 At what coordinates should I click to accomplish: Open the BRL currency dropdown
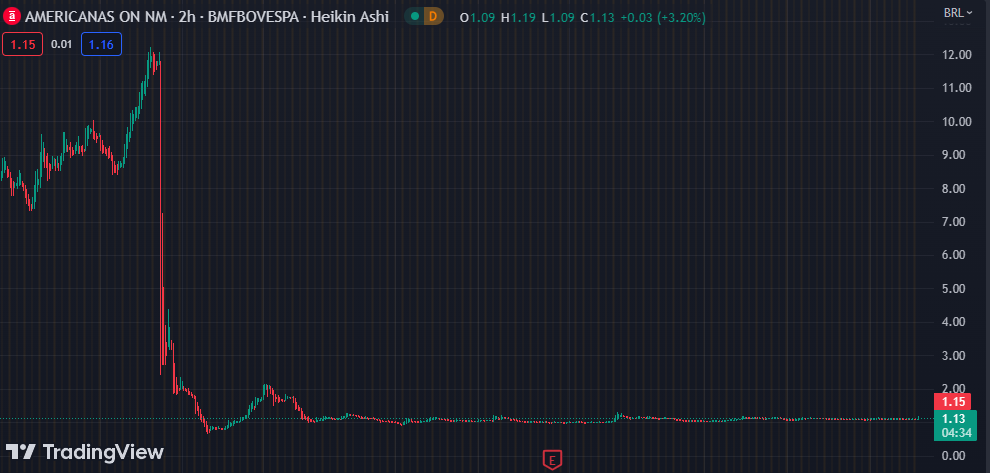click(x=958, y=12)
